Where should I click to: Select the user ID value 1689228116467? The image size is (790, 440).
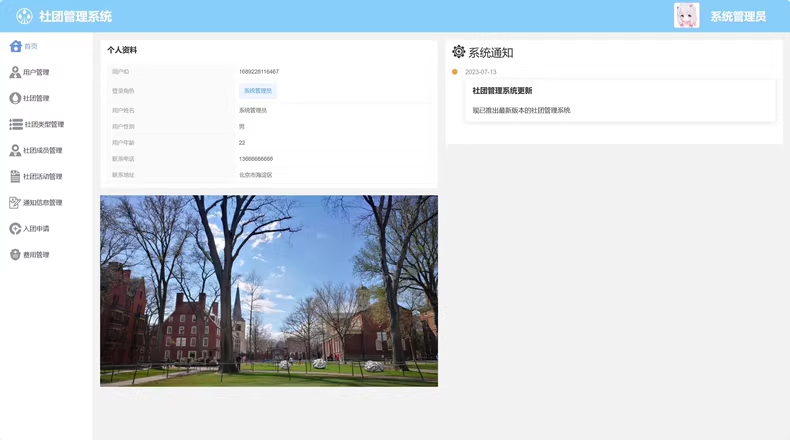[x=259, y=72]
